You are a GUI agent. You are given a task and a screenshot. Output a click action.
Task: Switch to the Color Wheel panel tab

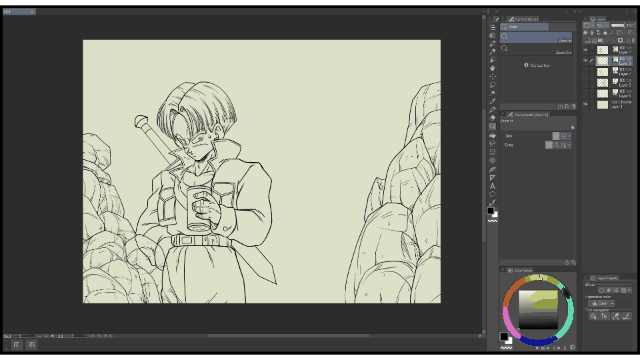521,270
